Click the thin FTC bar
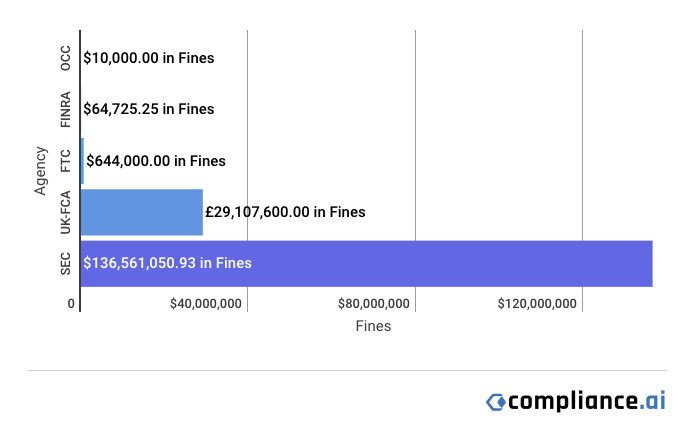The width and height of the screenshot is (693, 429). [x=82, y=161]
